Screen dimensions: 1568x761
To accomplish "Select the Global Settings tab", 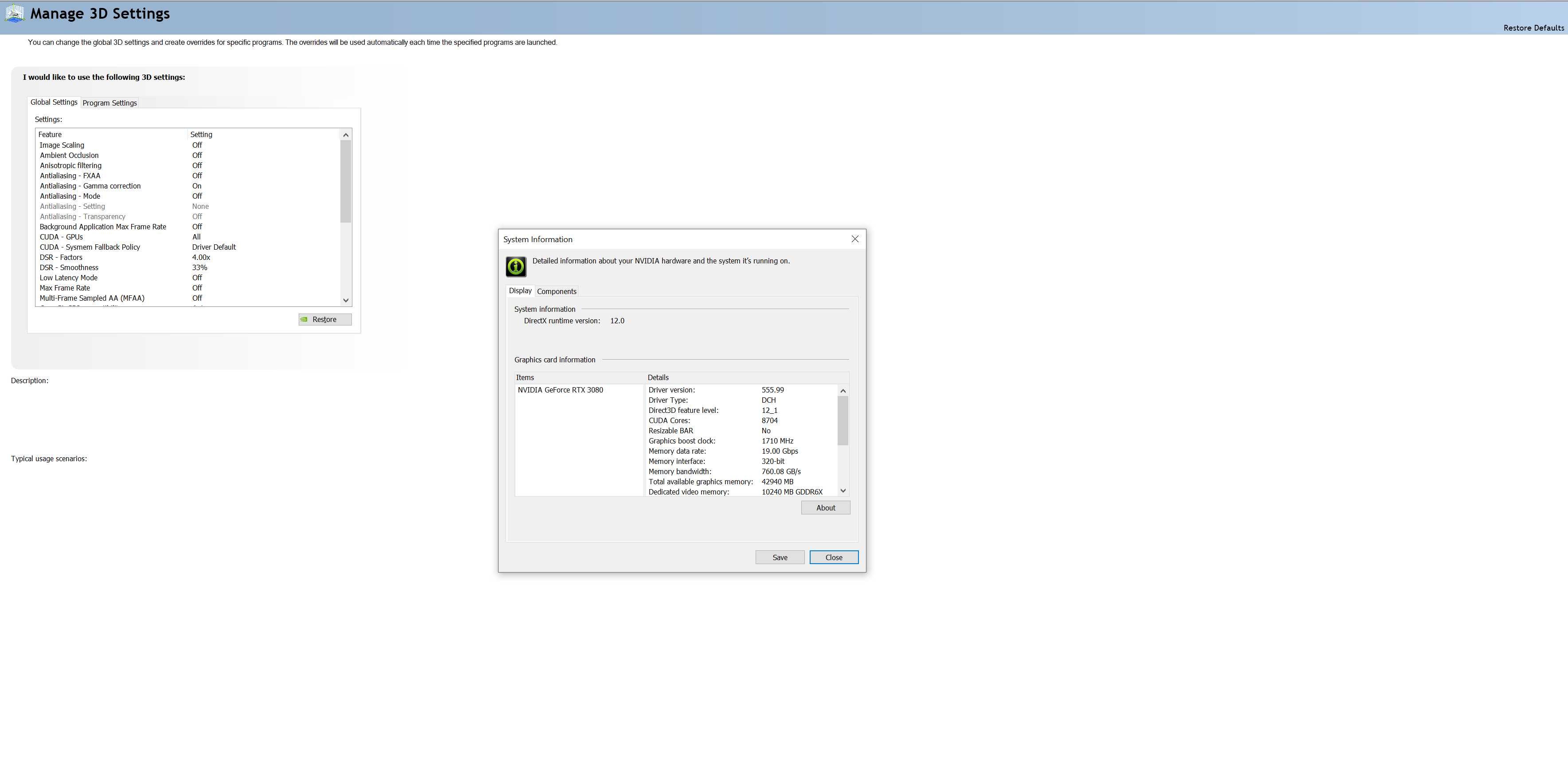I will (x=54, y=102).
